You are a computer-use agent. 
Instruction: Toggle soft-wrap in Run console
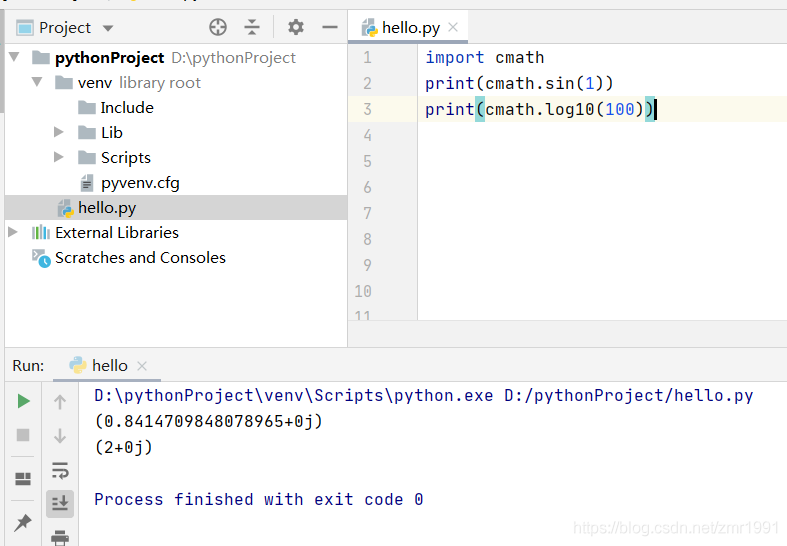coord(60,471)
